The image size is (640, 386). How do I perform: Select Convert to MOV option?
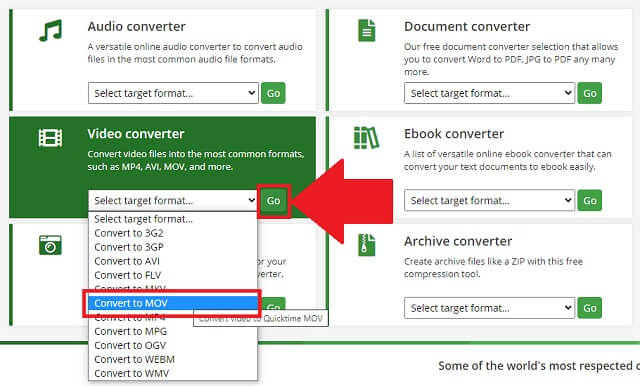(x=173, y=303)
